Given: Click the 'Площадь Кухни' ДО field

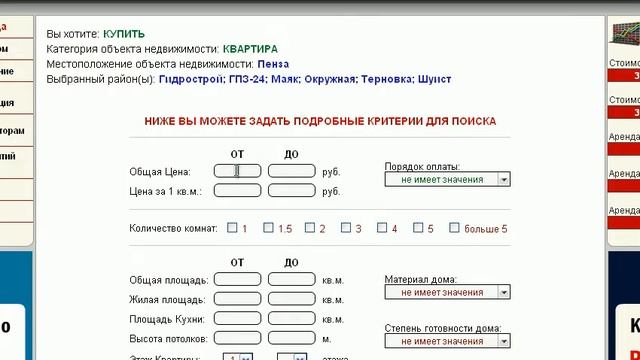Looking at the screenshot, I should click(x=292, y=318).
